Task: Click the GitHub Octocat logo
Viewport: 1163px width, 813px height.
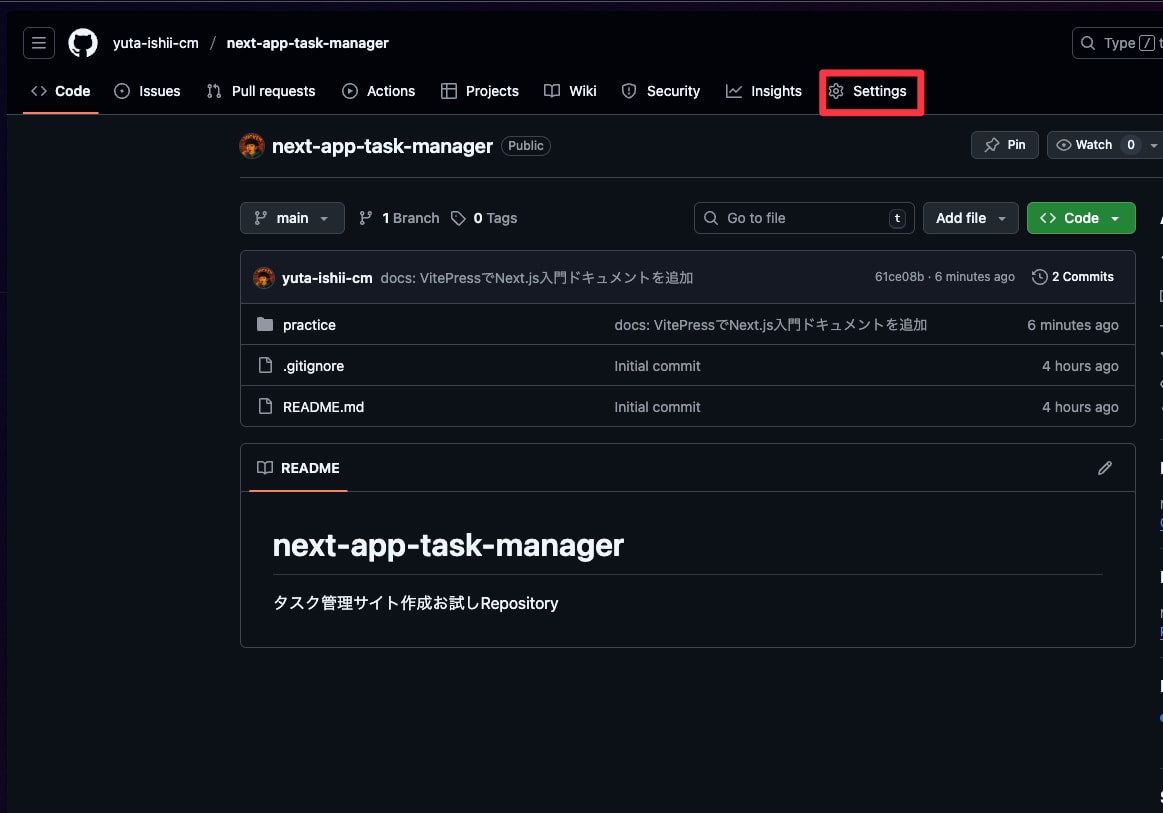Action: pyautogui.click(x=83, y=43)
